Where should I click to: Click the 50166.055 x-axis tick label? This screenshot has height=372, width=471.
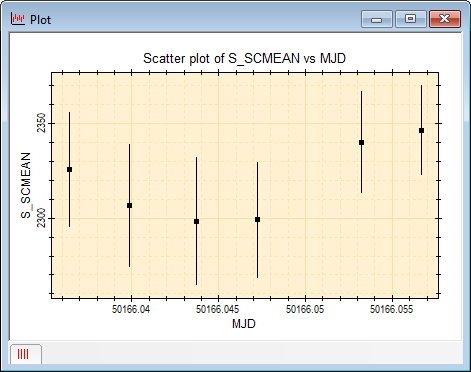pyautogui.click(x=391, y=309)
